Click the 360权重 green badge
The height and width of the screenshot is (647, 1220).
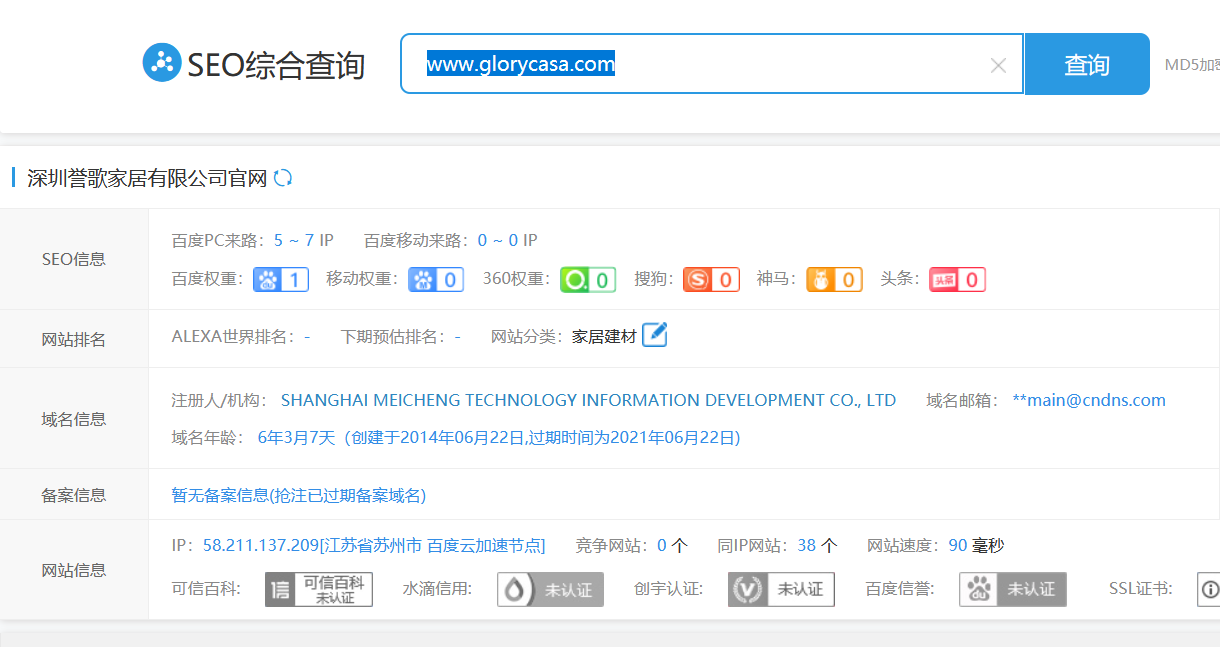[x=587, y=279]
